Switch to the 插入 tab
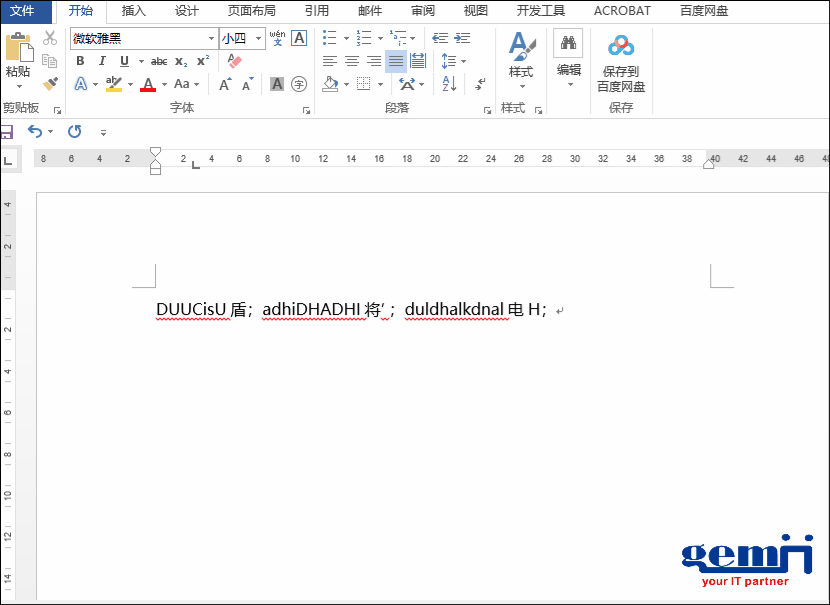 (x=133, y=11)
